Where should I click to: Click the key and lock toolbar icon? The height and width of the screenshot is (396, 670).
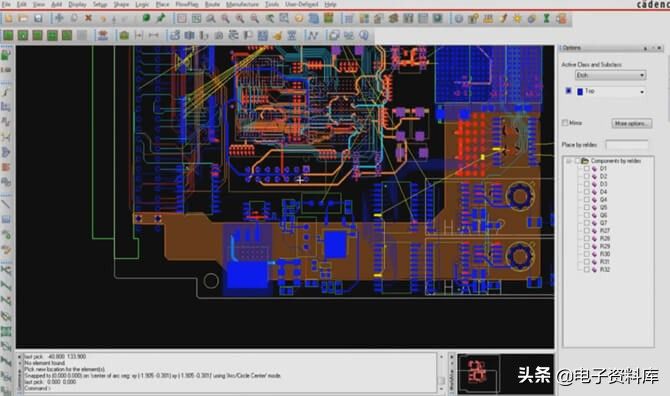click(x=473, y=19)
